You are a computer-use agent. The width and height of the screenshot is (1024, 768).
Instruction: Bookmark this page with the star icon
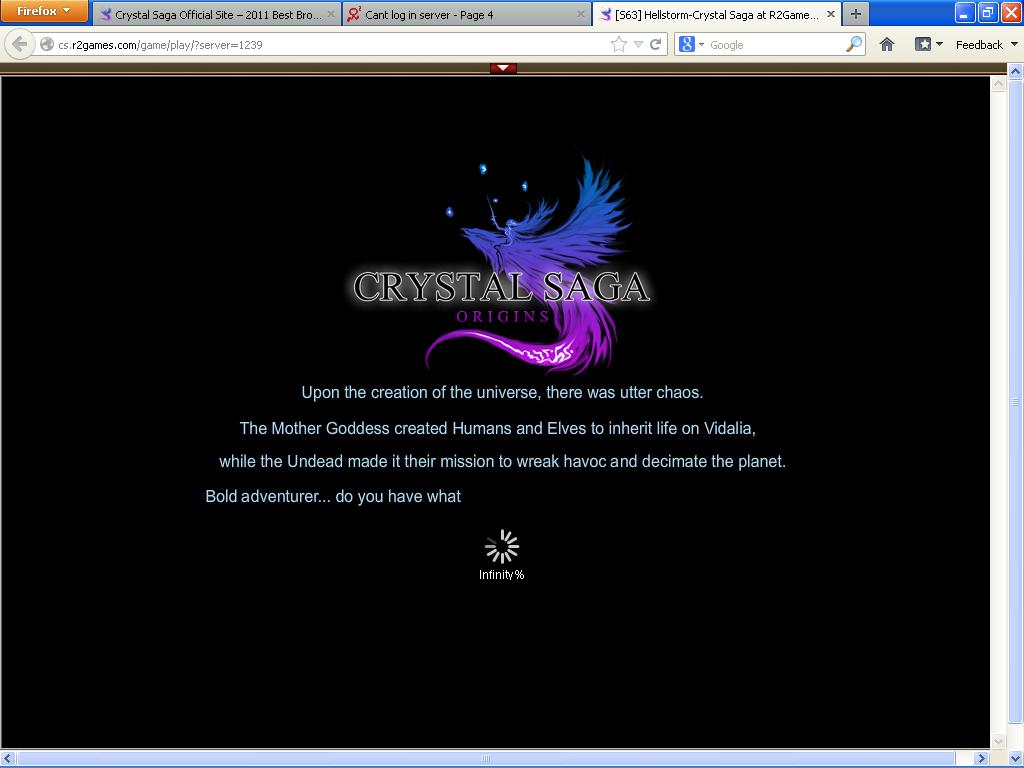(x=619, y=44)
